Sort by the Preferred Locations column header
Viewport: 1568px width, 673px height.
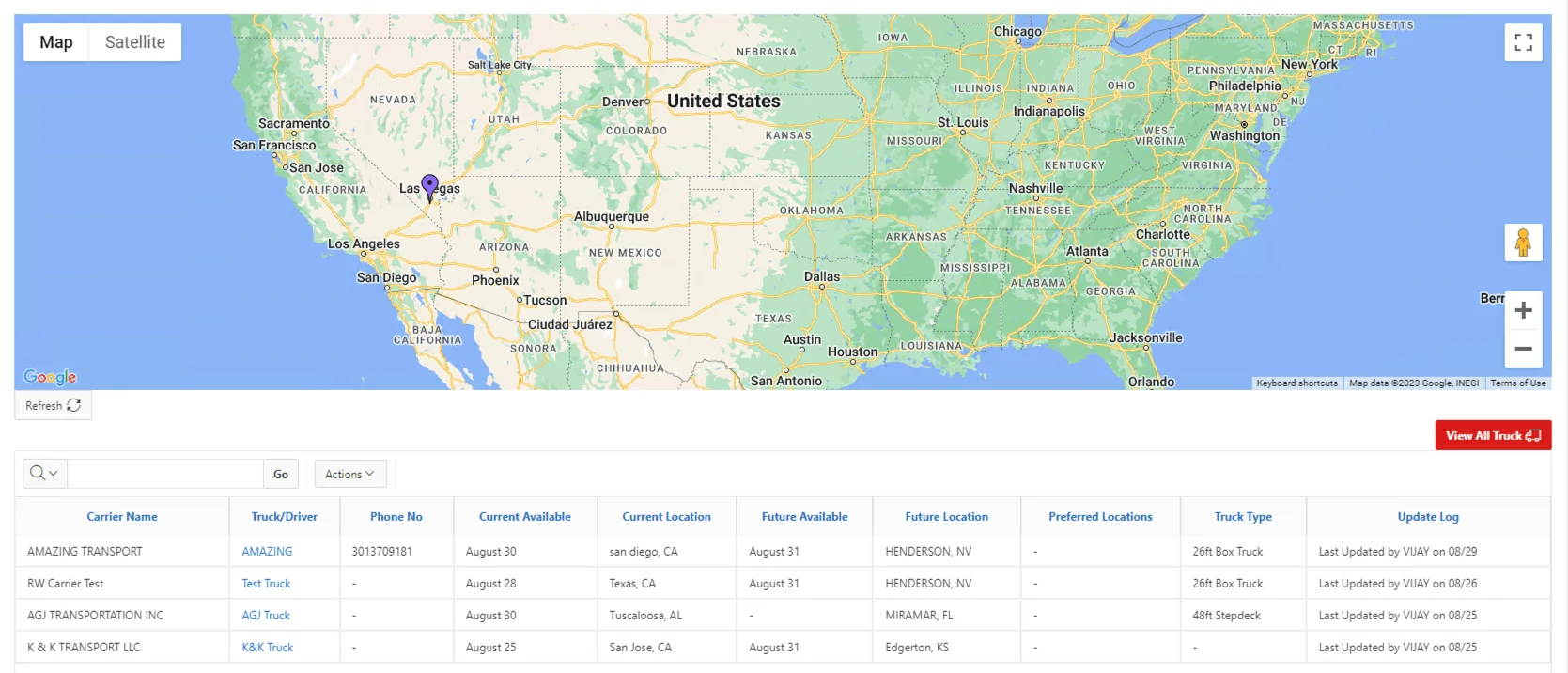(x=1101, y=516)
